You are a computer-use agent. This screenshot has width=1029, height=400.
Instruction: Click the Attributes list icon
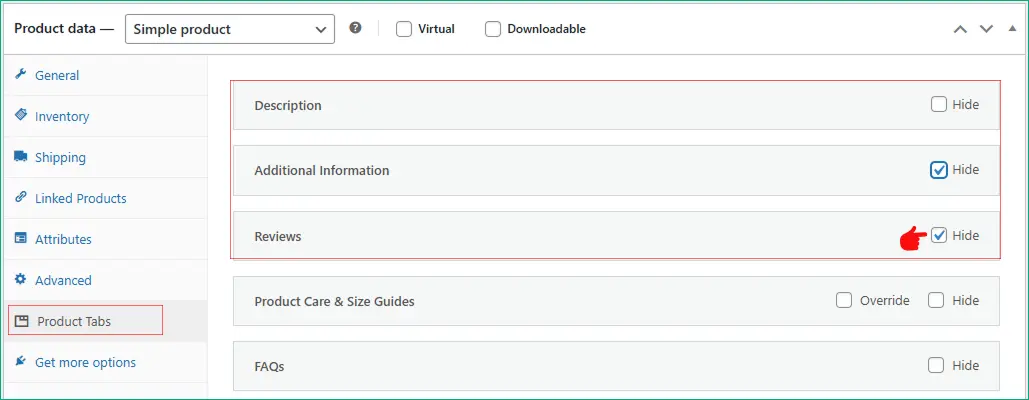click(x=20, y=238)
